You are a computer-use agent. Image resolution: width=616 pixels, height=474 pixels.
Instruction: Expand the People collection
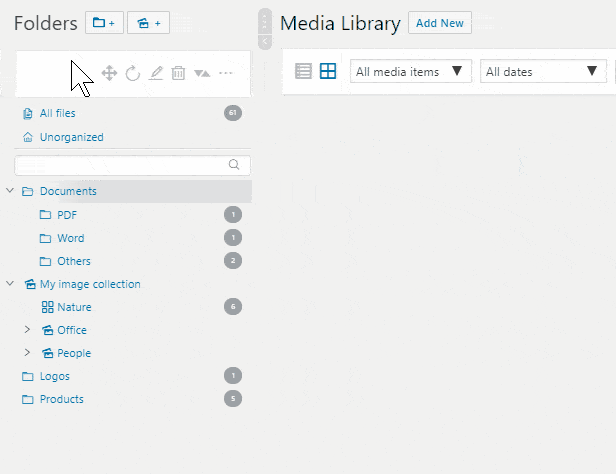(28, 353)
